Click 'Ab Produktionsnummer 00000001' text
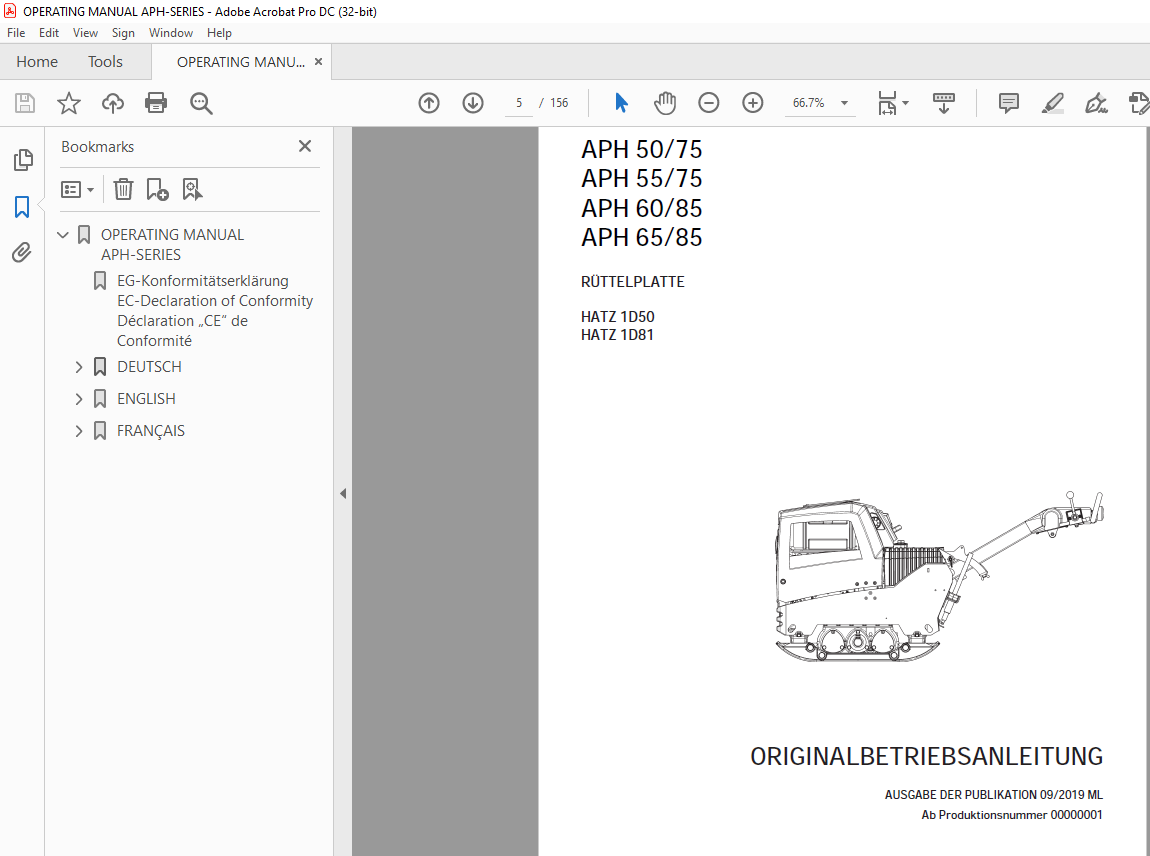 pos(1012,815)
